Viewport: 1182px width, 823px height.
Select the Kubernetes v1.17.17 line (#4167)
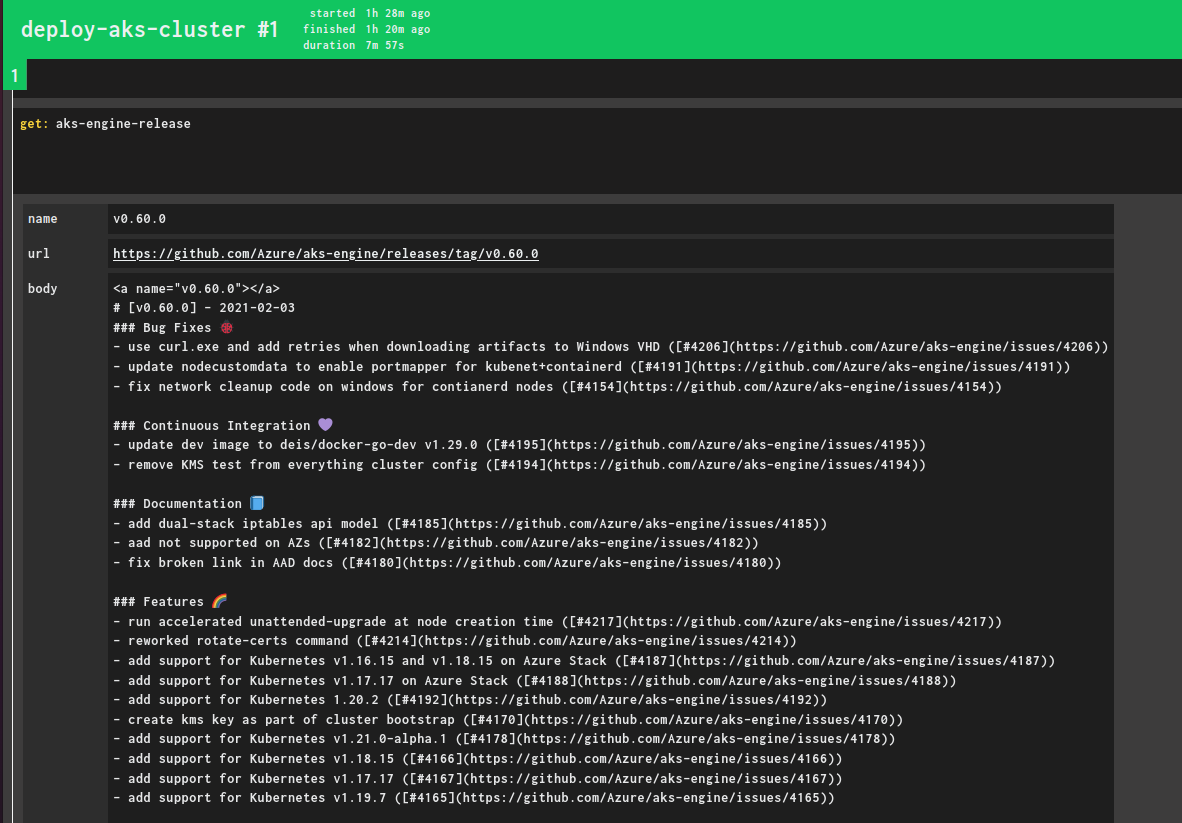coord(478,778)
